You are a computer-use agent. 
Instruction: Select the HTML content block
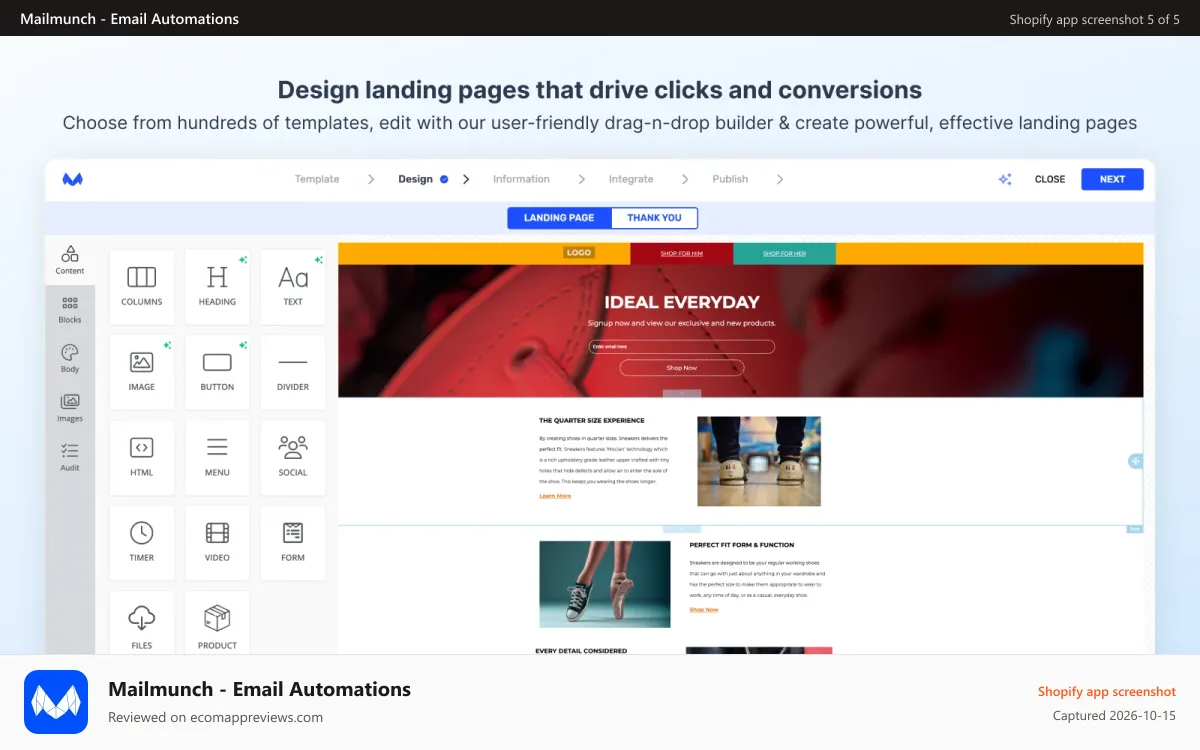(142, 458)
